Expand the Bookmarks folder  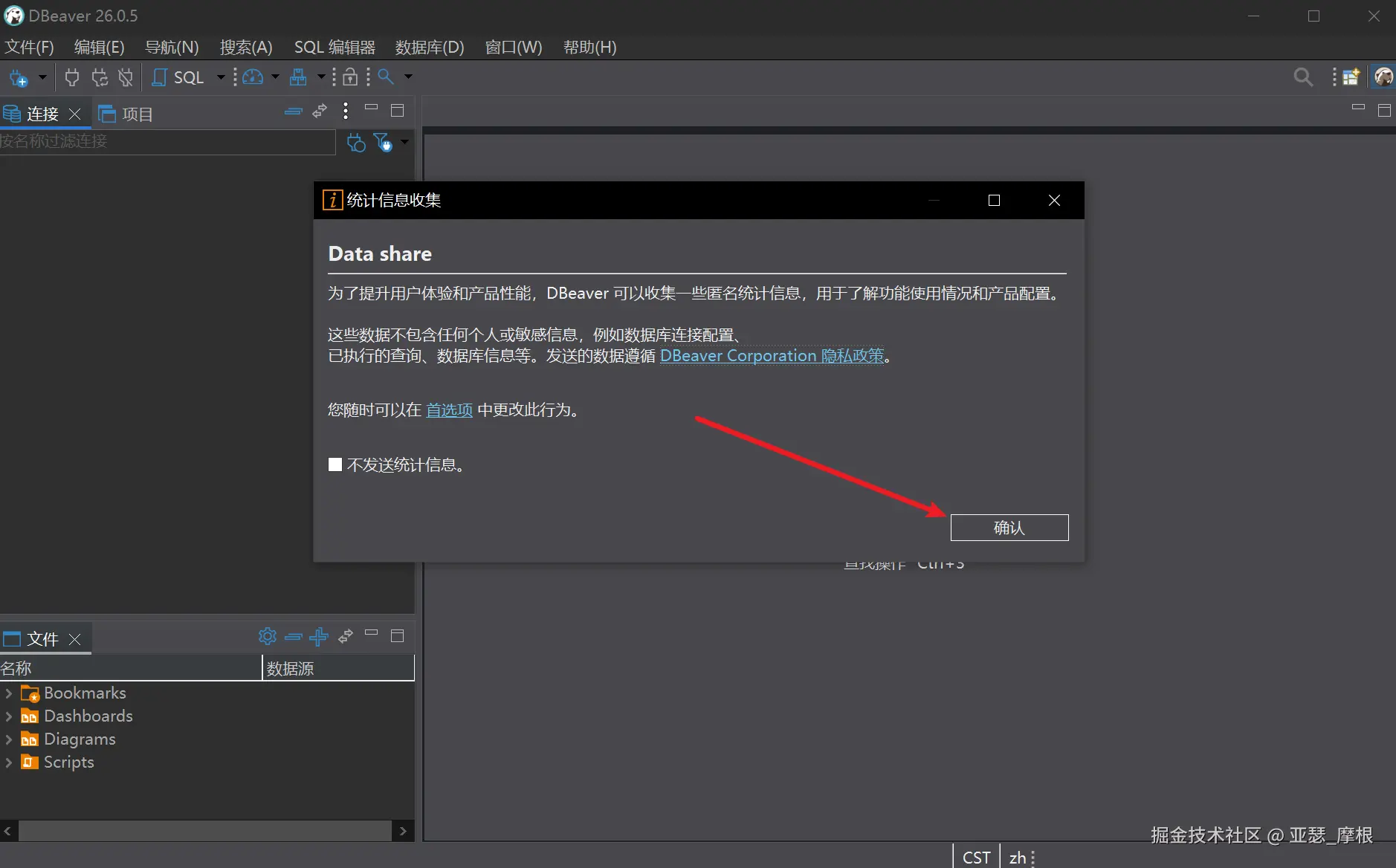pos(9,693)
